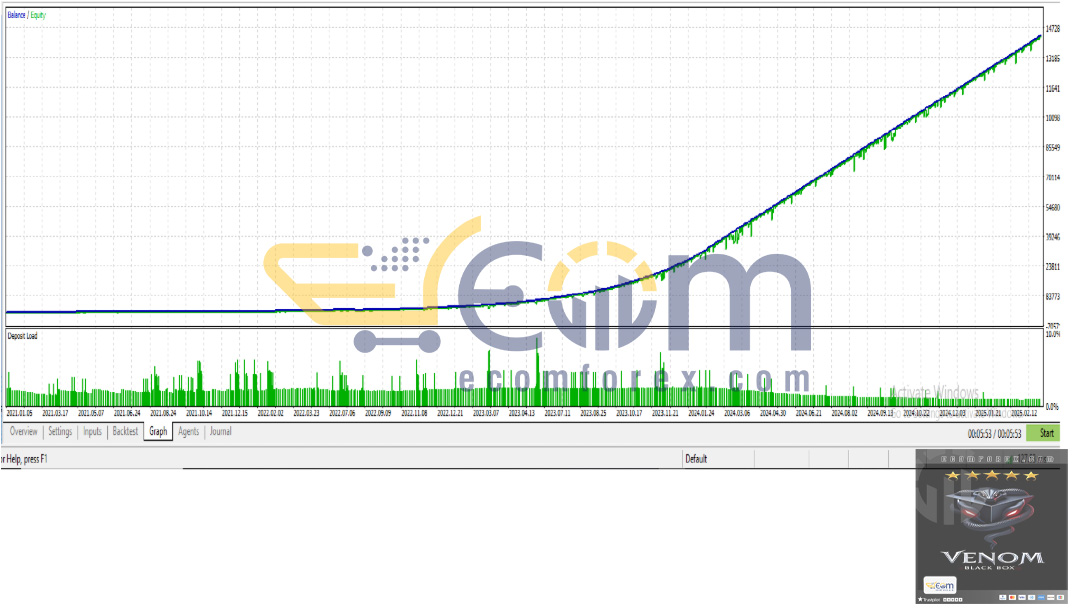Viewport: 1074px width, 608px height.
Task: Click the 54680 value on the price axis
Action: point(1053,207)
